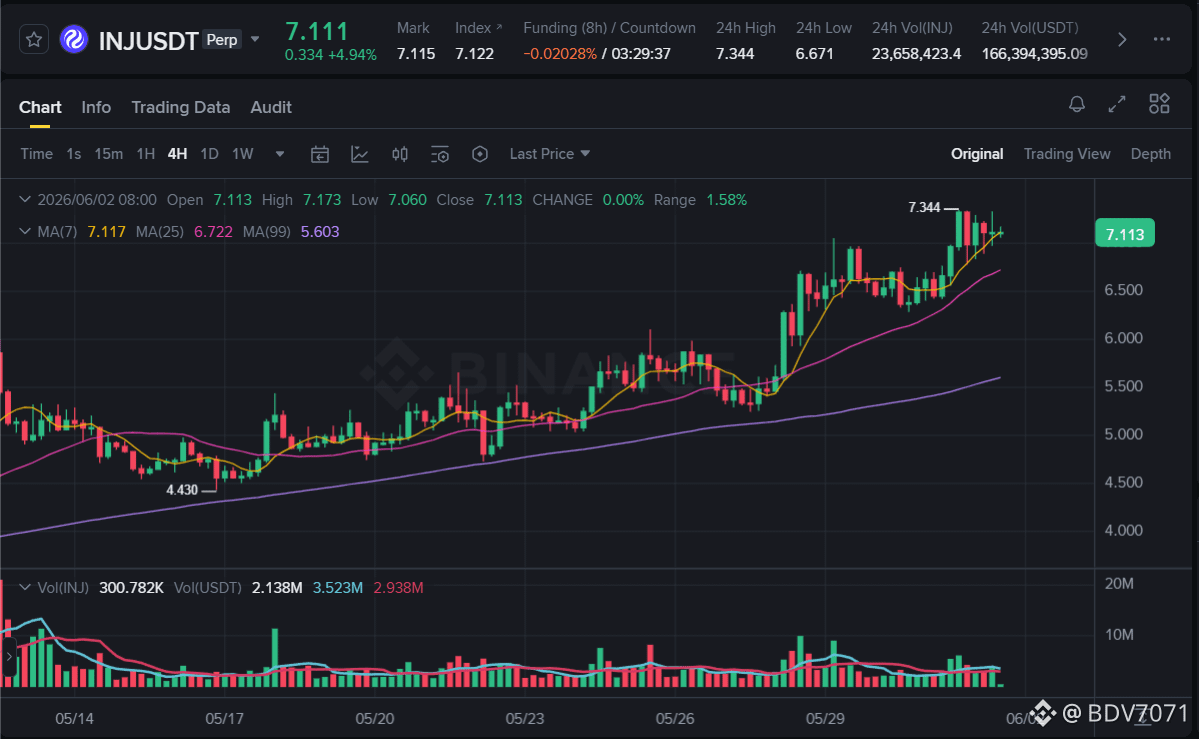The image size is (1199, 739).
Task: Open the go-to-date calendar icon
Action: tap(320, 154)
